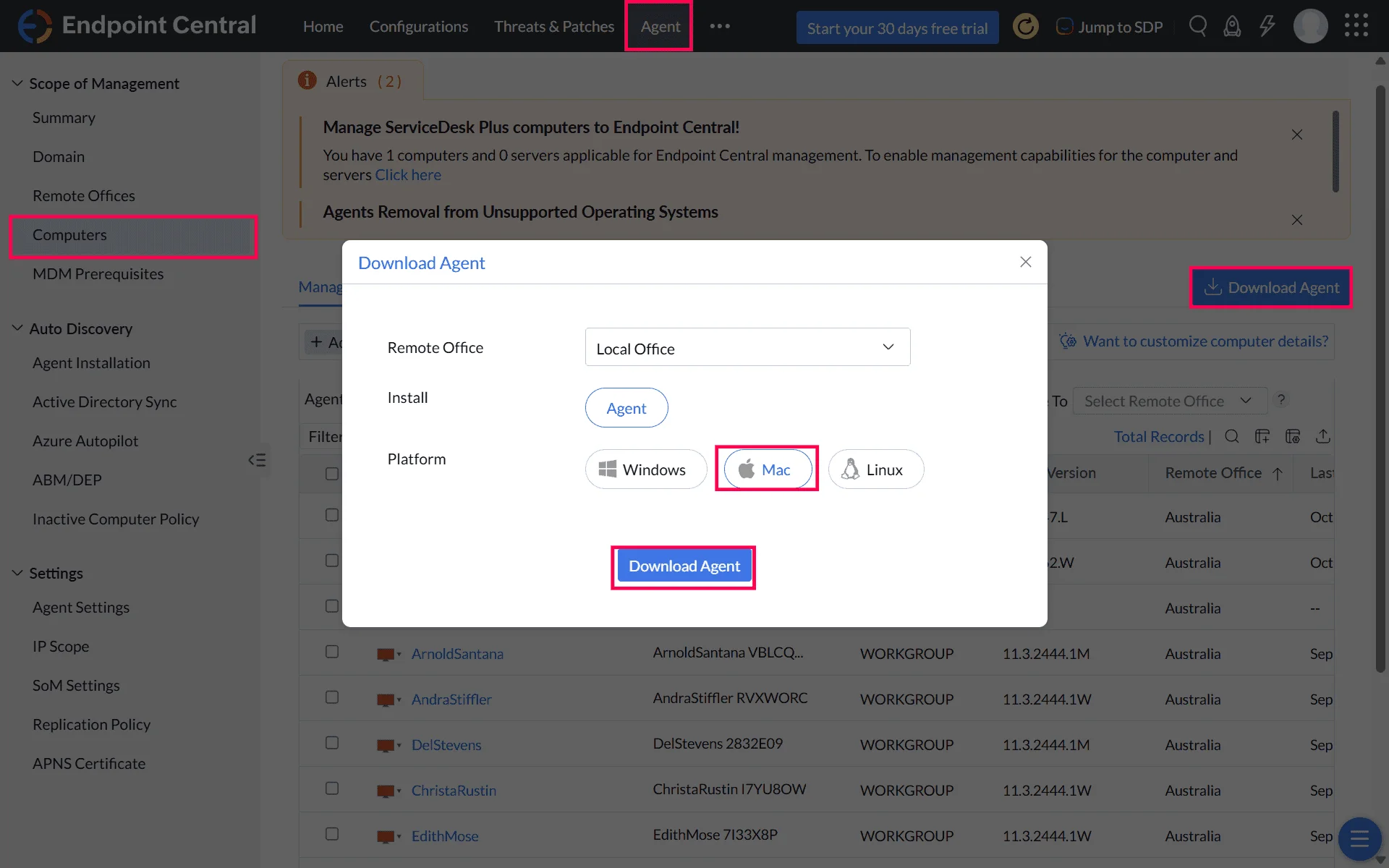This screenshot has width=1389, height=868.
Task: Dismiss the ServiceDesk Plus alert
Action: 1297,135
